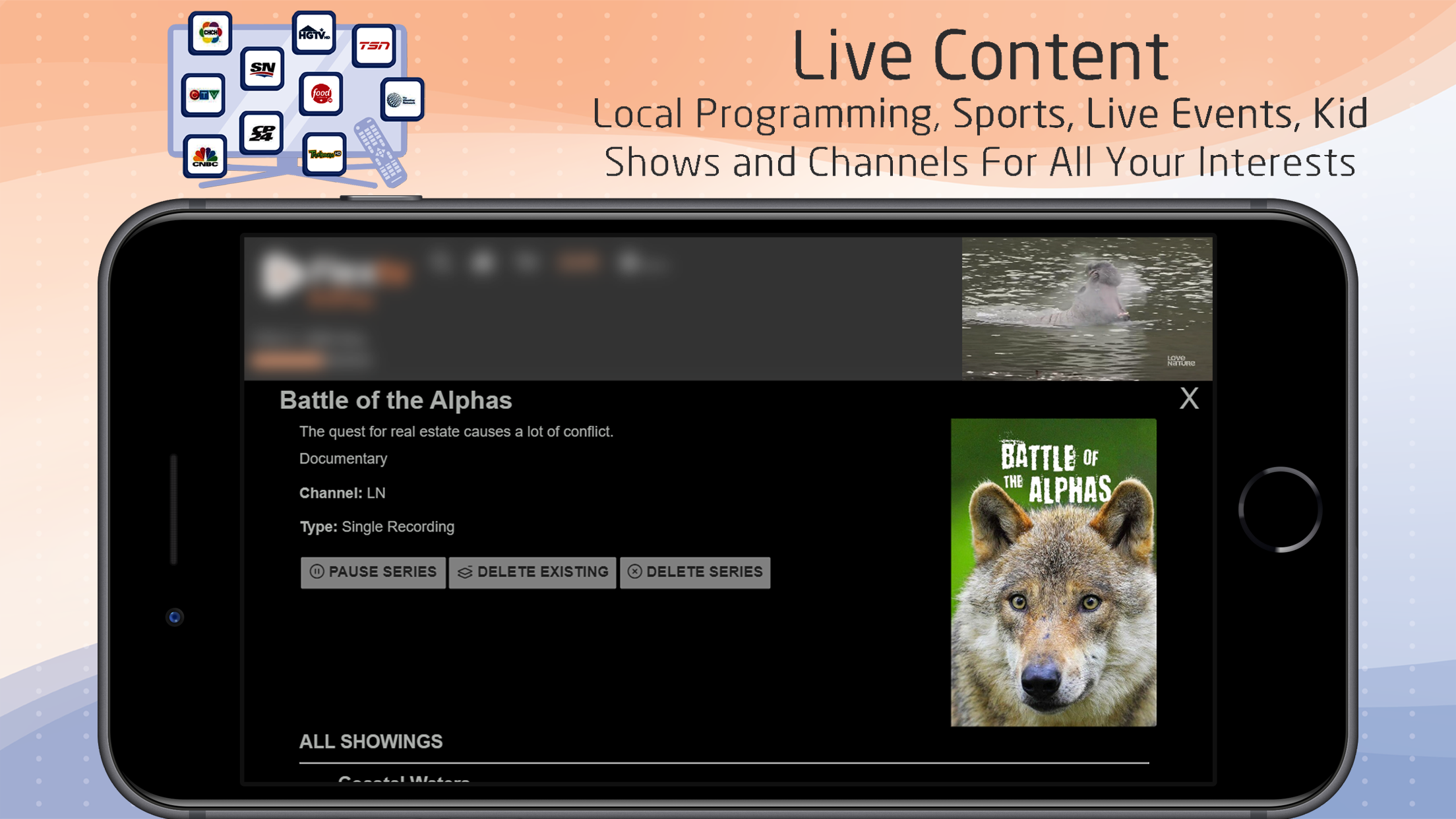
Task: Close the Battle of the Alphas details panel
Action: 1189,398
